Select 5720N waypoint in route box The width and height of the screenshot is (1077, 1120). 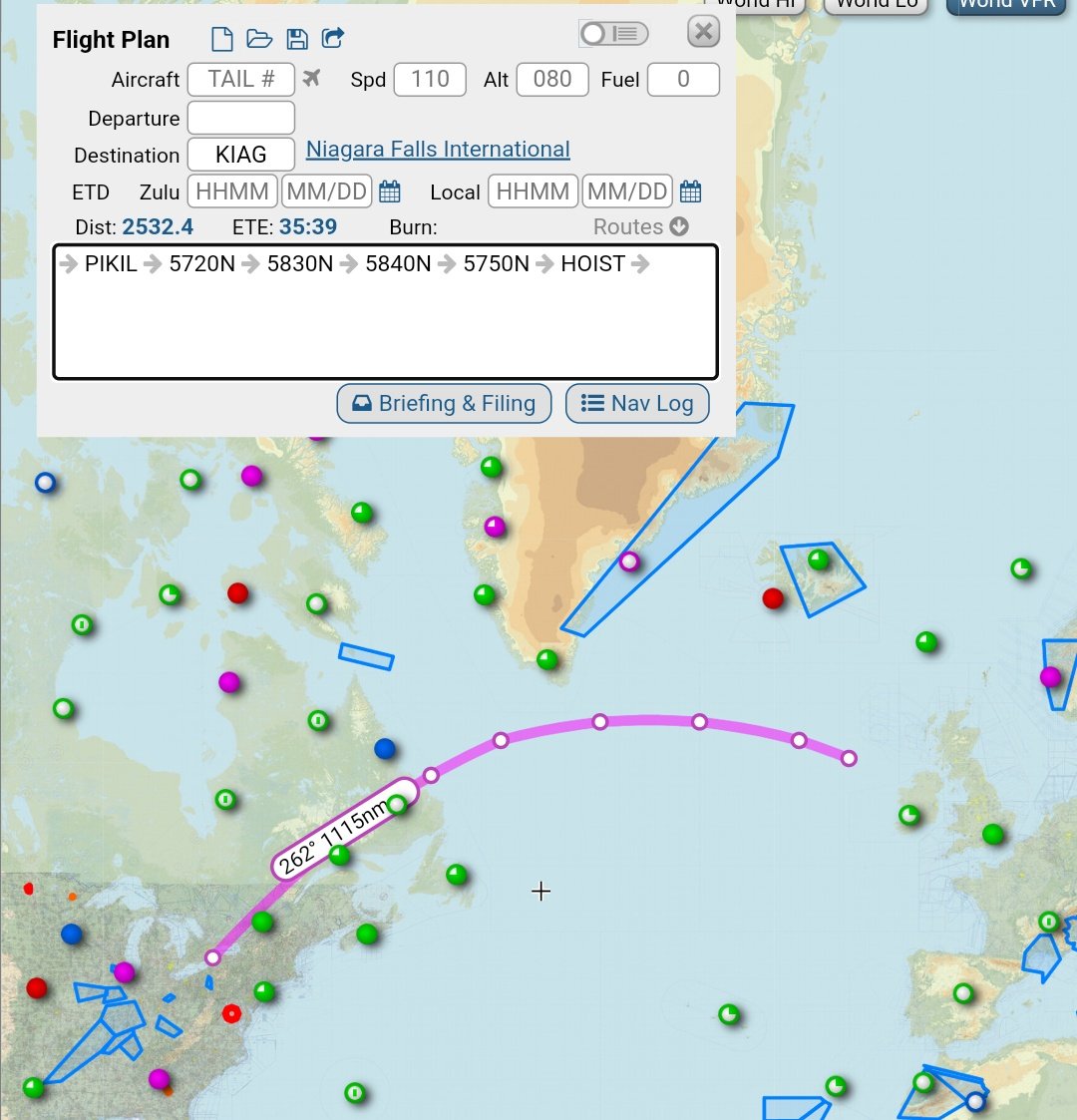pyautogui.click(x=202, y=263)
